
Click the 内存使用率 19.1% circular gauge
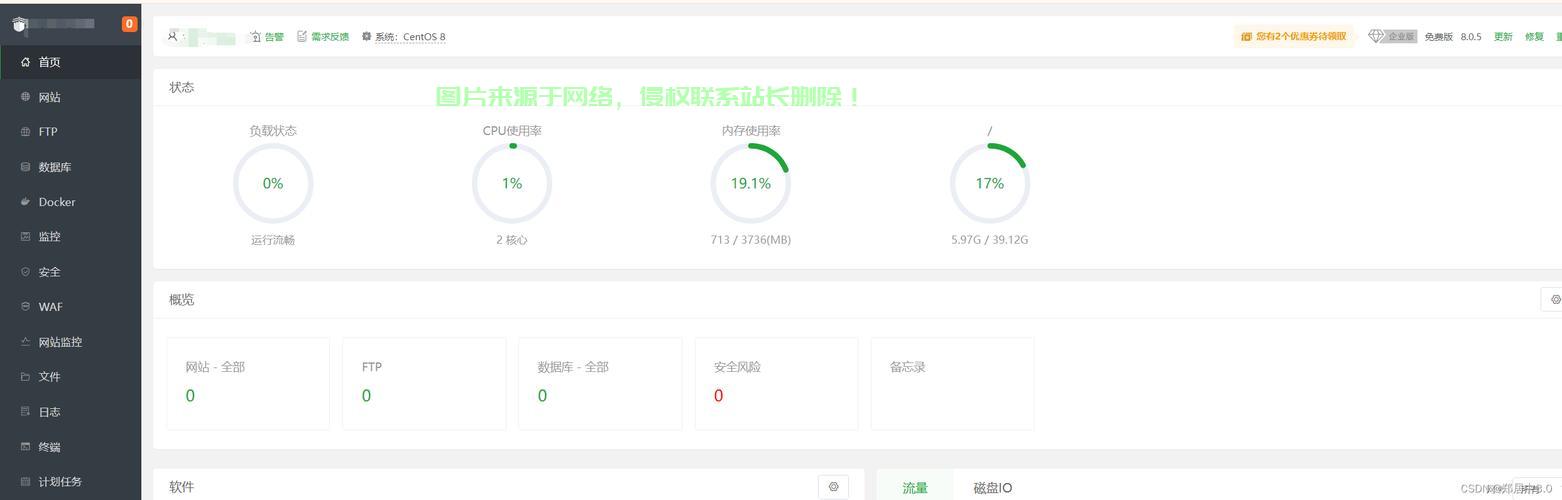click(x=750, y=184)
